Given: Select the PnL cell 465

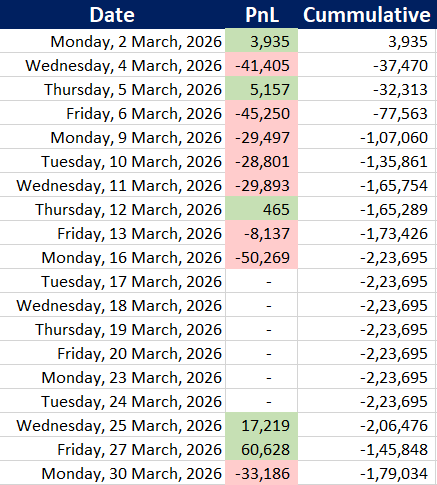Looking at the screenshot, I should click(261, 209).
